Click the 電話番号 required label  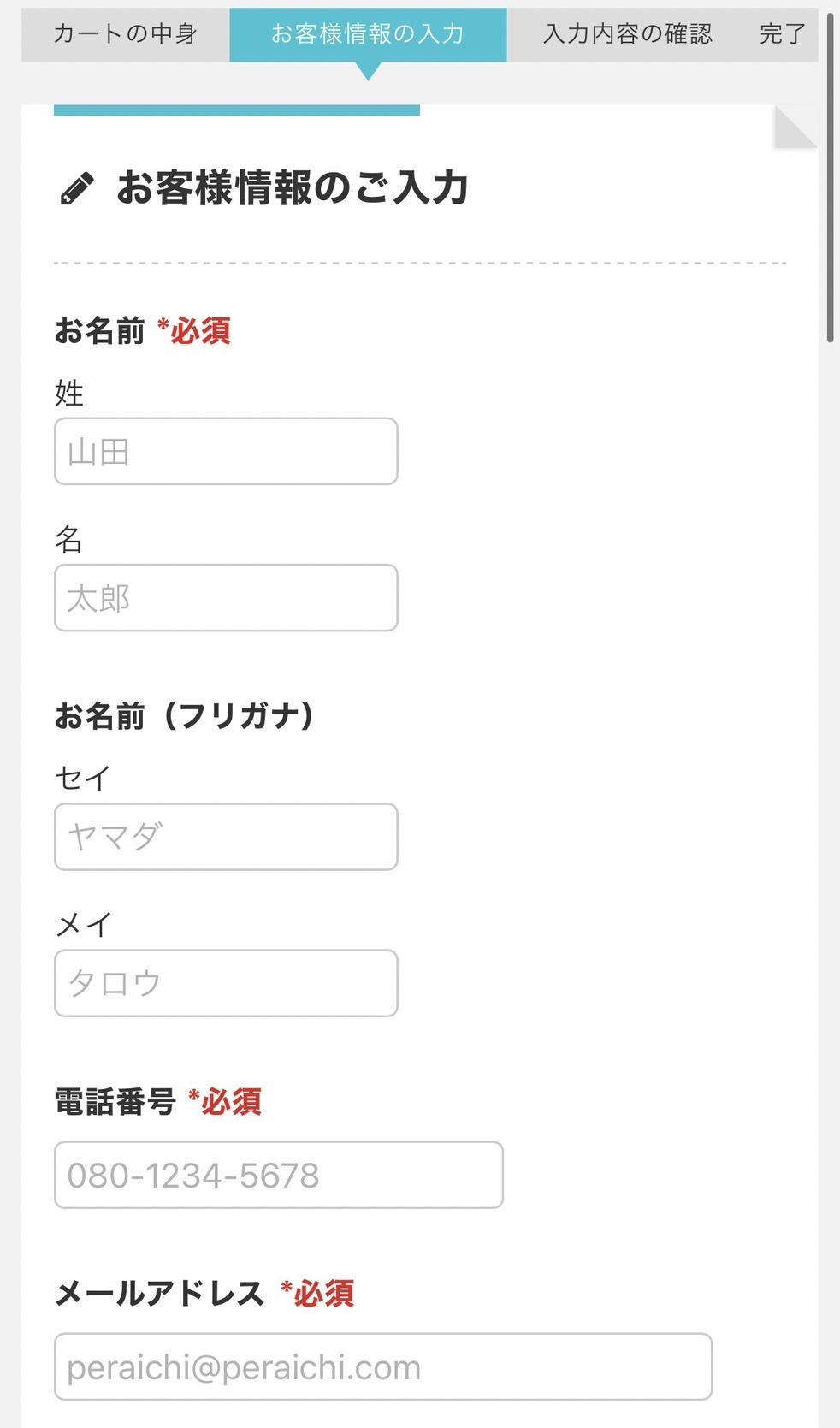[158, 1102]
